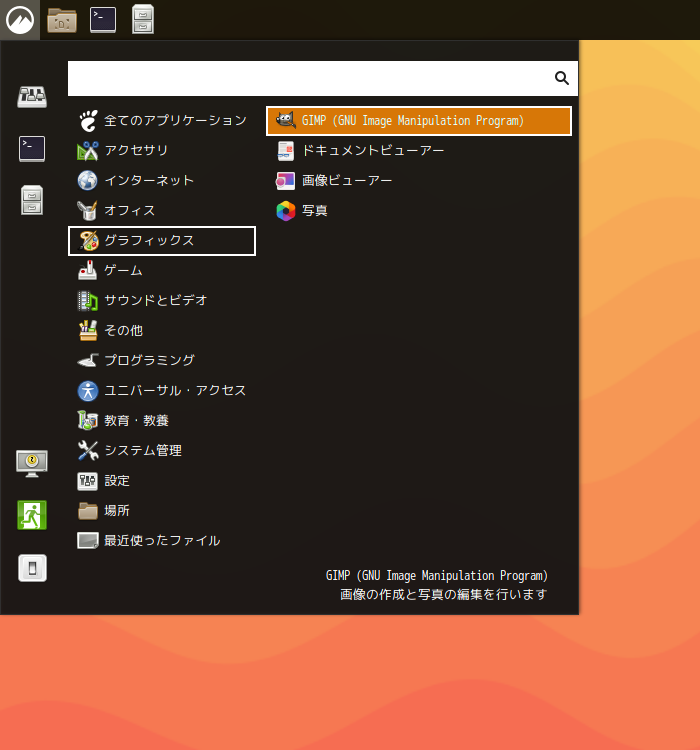Log out using green exit icon
Image resolution: width=700 pixels, height=750 pixels.
32,515
